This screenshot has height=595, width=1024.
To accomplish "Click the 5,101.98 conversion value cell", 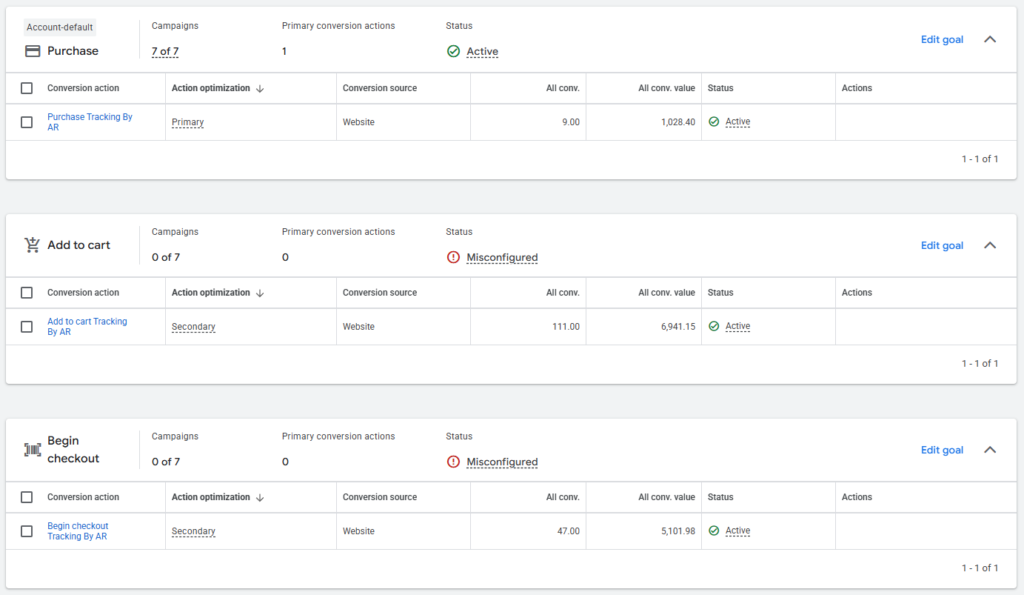I will (x=678, y=531).
